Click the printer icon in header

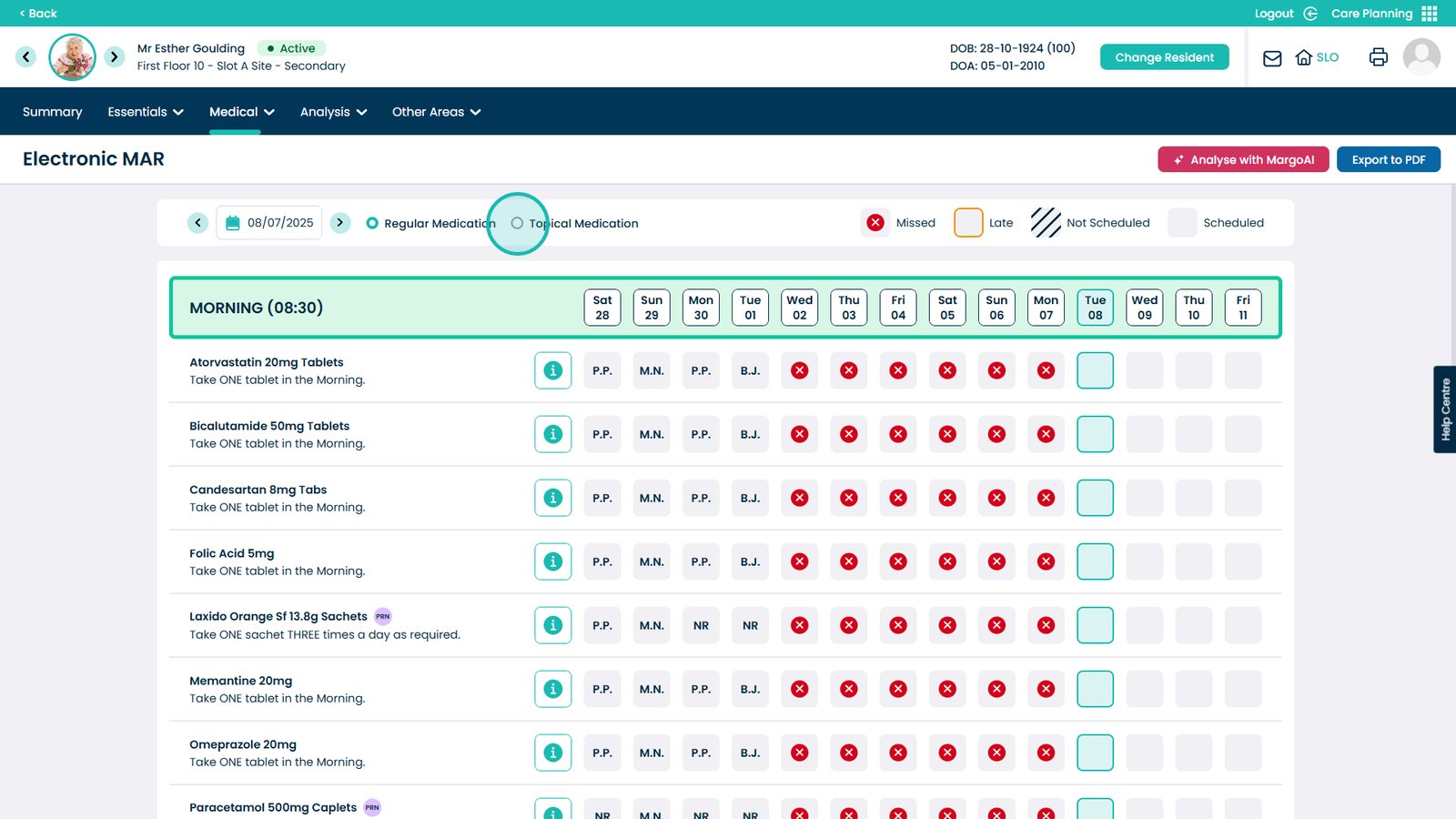point(1378,57)
